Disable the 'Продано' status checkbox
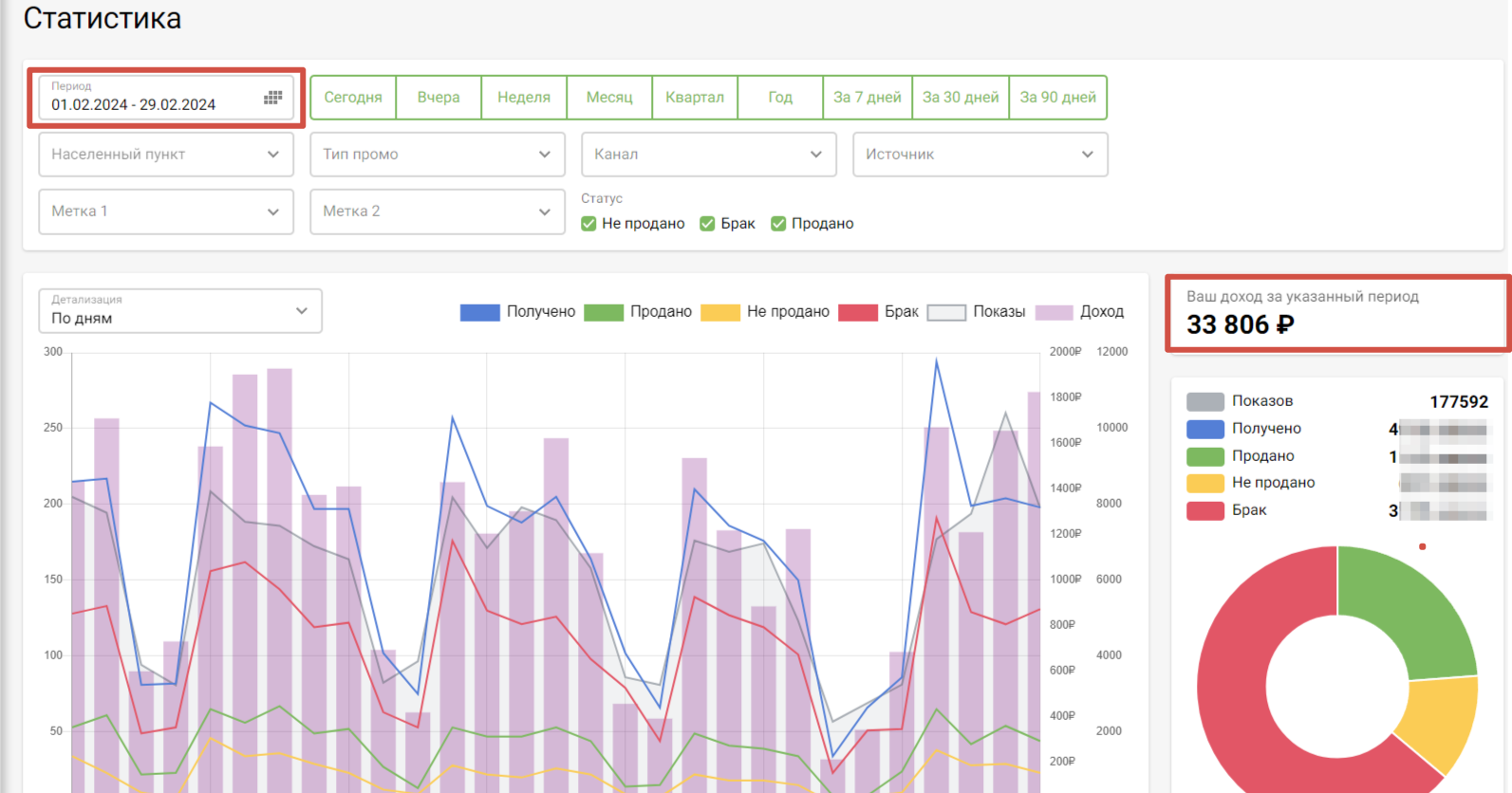 (x=778, y=224)
